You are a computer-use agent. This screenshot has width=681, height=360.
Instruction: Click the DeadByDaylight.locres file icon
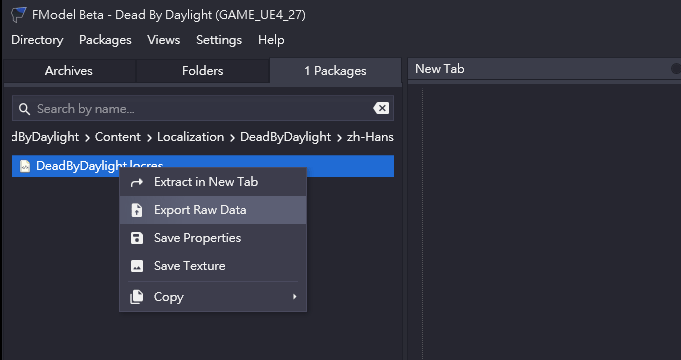25,166
